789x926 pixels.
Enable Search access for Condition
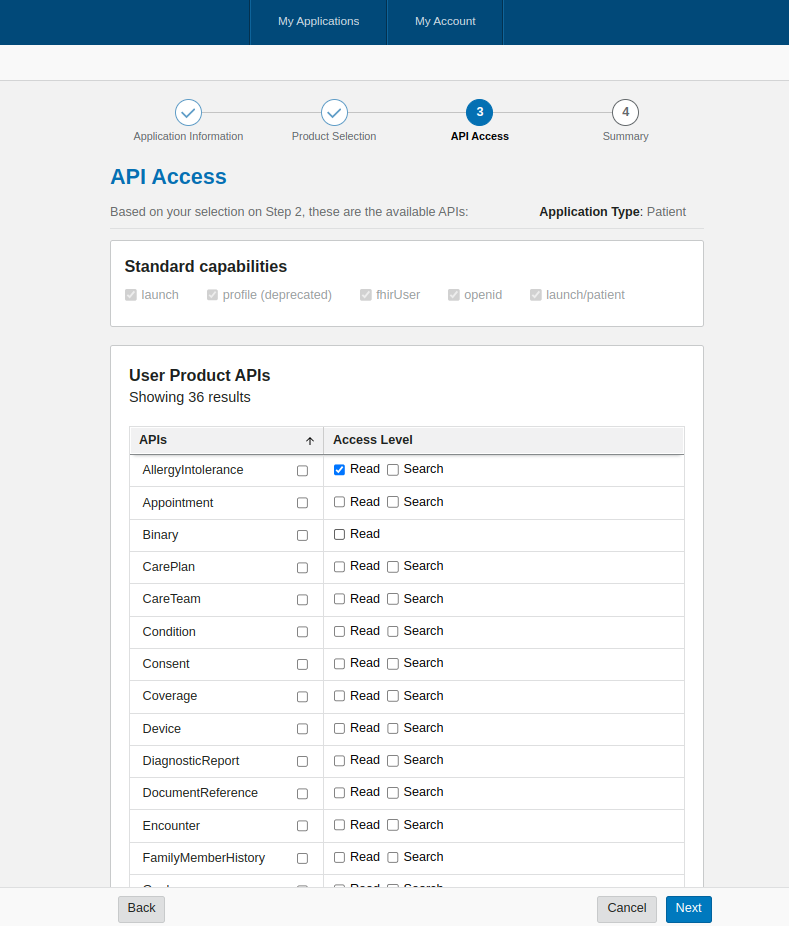click(x=393, y=632)
